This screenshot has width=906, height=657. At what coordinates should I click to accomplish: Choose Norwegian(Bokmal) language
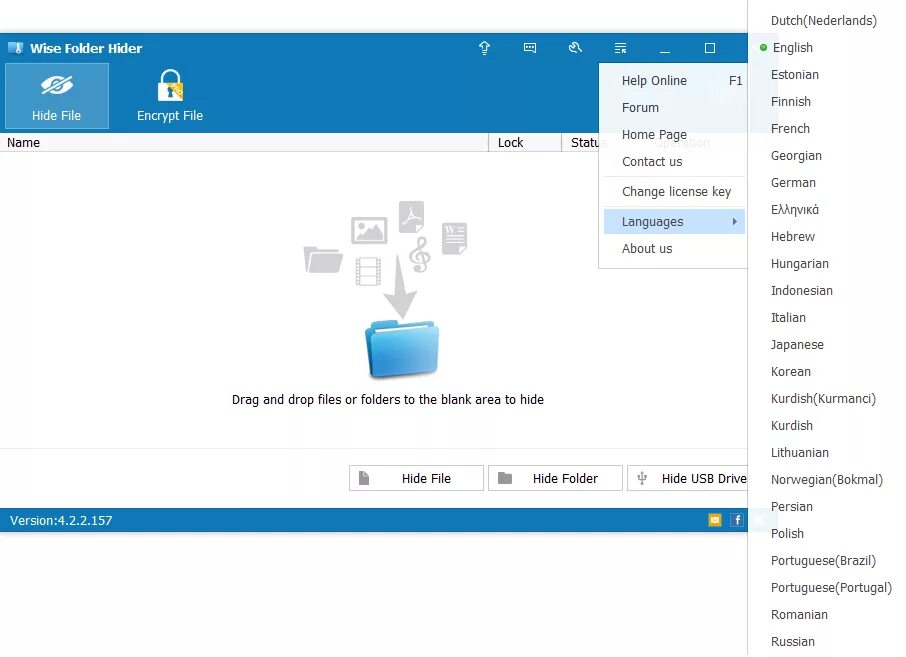click(x=826, y=480)
